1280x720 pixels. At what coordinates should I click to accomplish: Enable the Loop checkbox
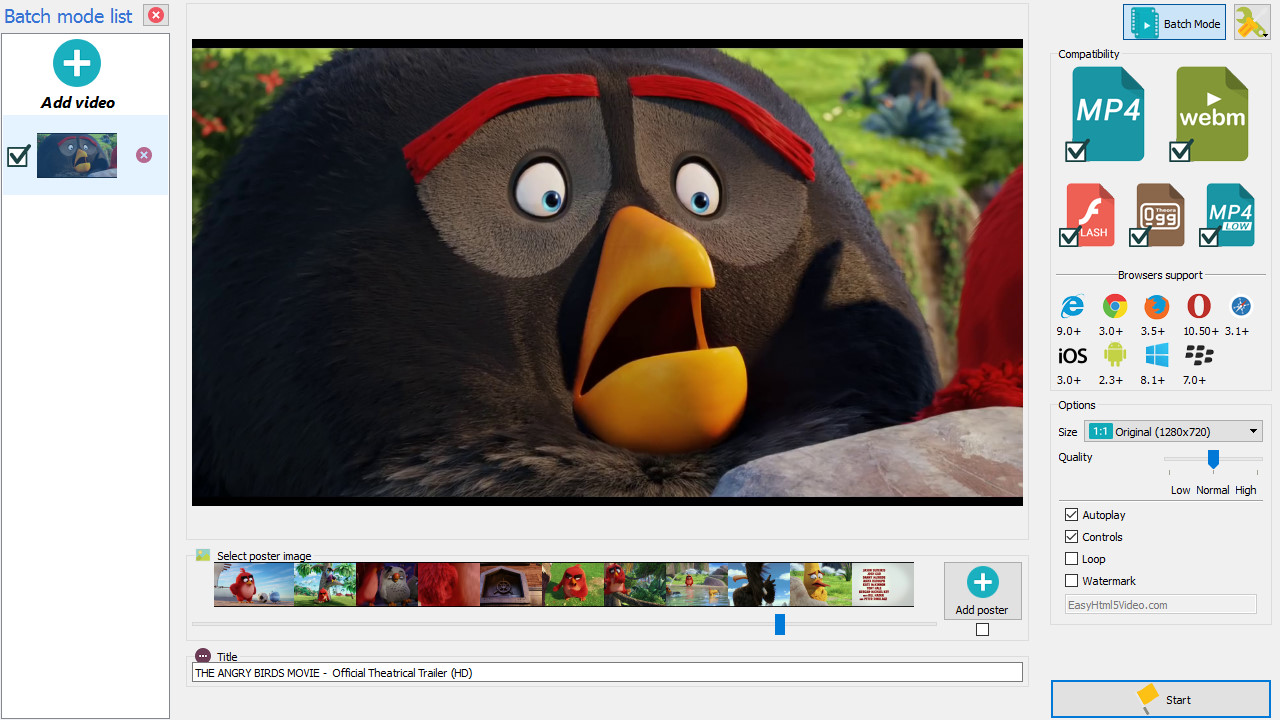tap(1072, 559)
